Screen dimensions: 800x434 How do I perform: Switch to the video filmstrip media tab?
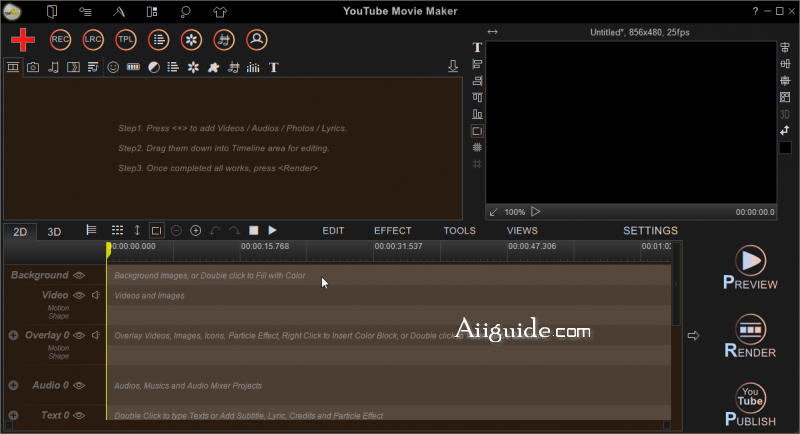[13, 67]
